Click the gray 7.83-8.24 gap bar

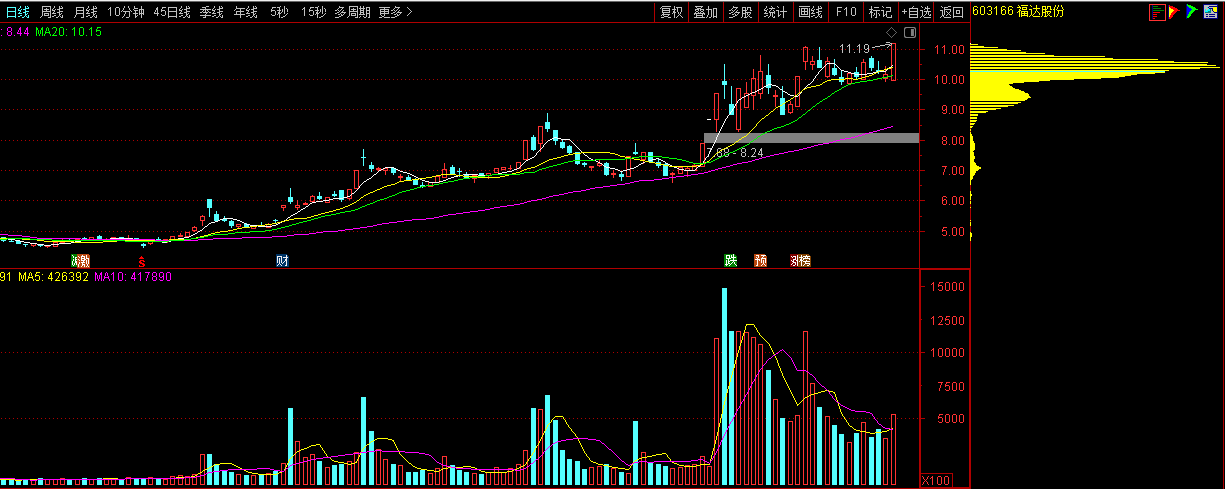tap(811, 138)
